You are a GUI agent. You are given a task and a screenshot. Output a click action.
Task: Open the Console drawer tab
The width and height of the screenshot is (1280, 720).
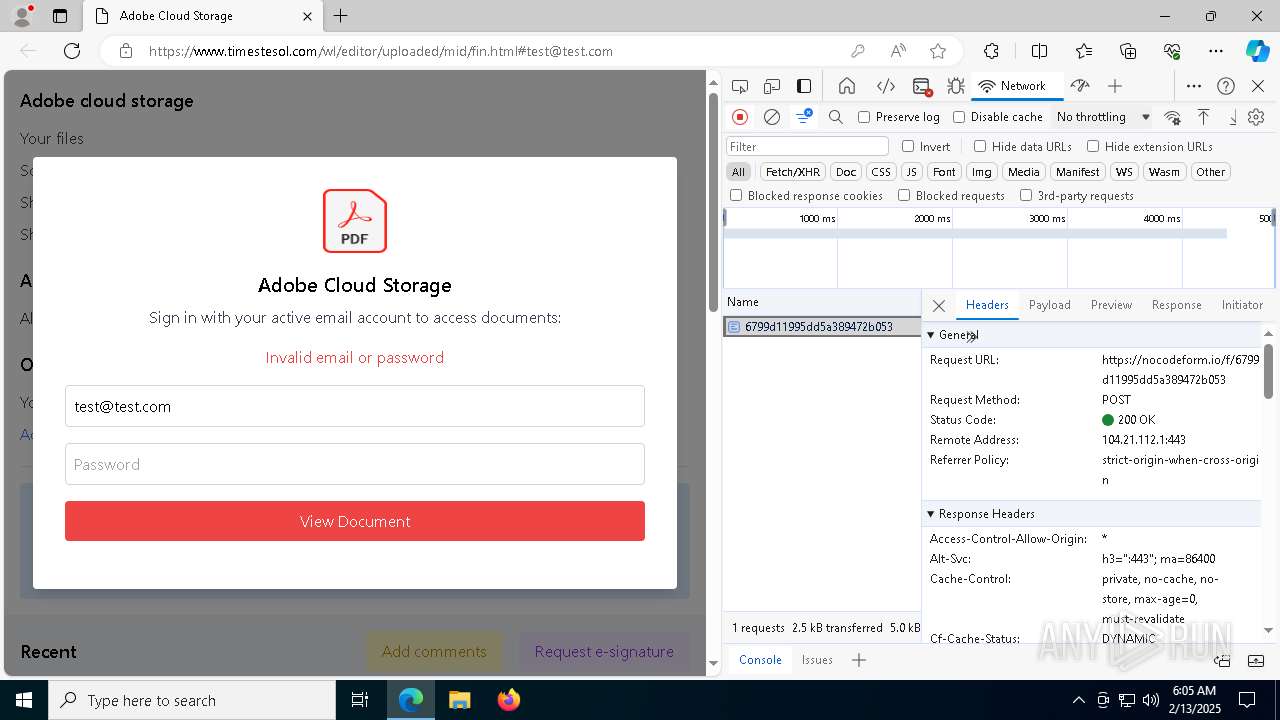(760, 660)
